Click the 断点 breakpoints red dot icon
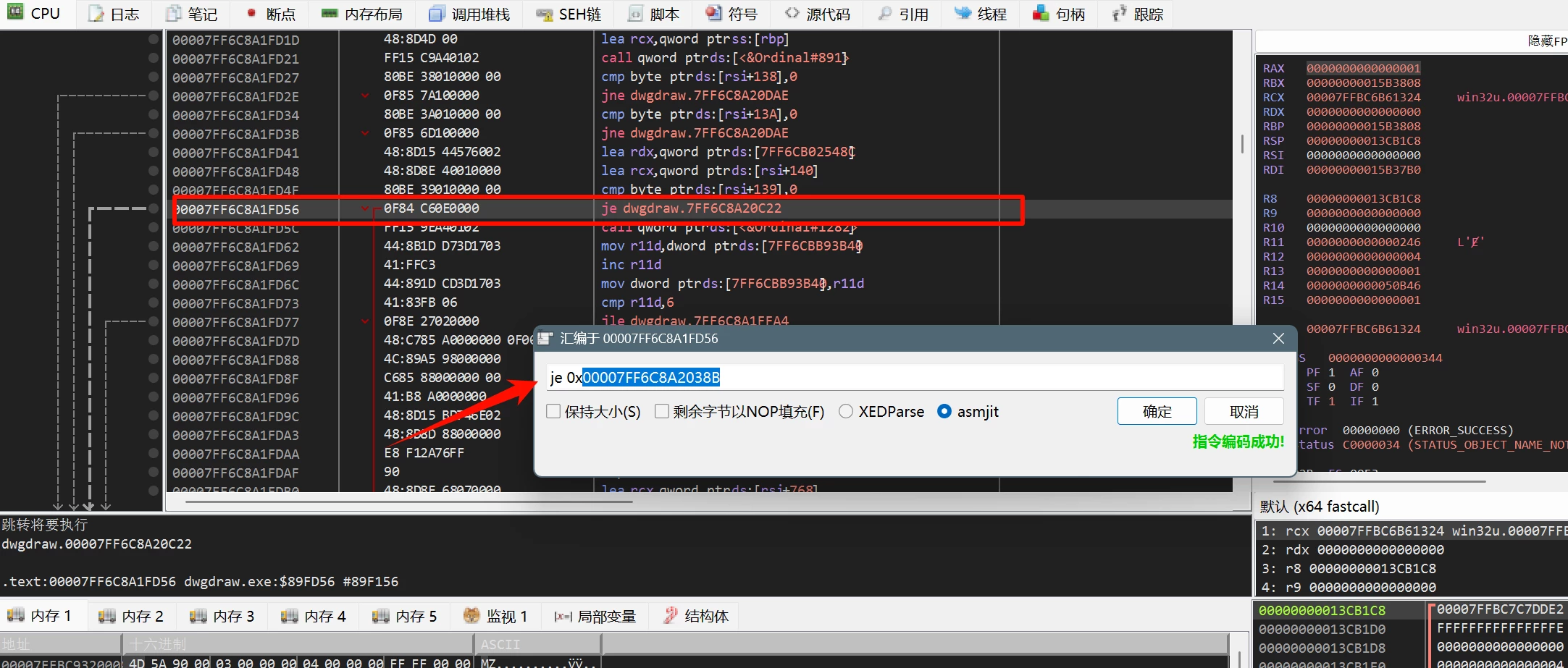Viewport: 1568px width, 668px height. [251, 14]
